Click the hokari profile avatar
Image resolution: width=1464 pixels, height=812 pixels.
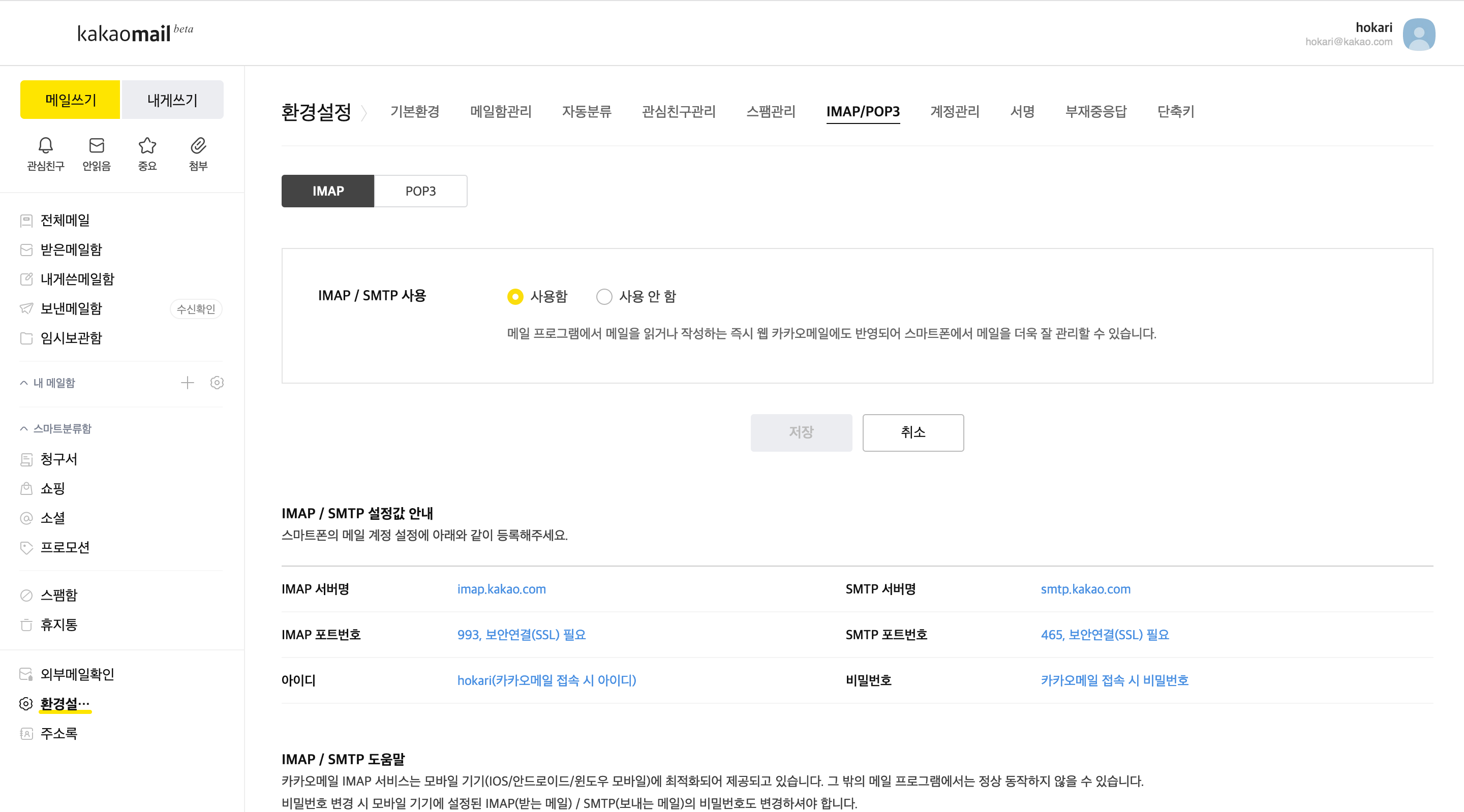point(1419,34)
